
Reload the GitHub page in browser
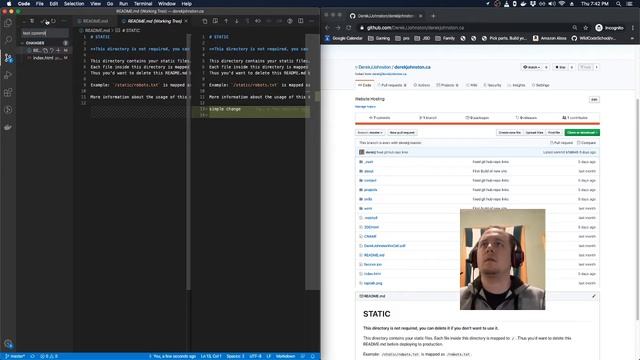(349, 28)
